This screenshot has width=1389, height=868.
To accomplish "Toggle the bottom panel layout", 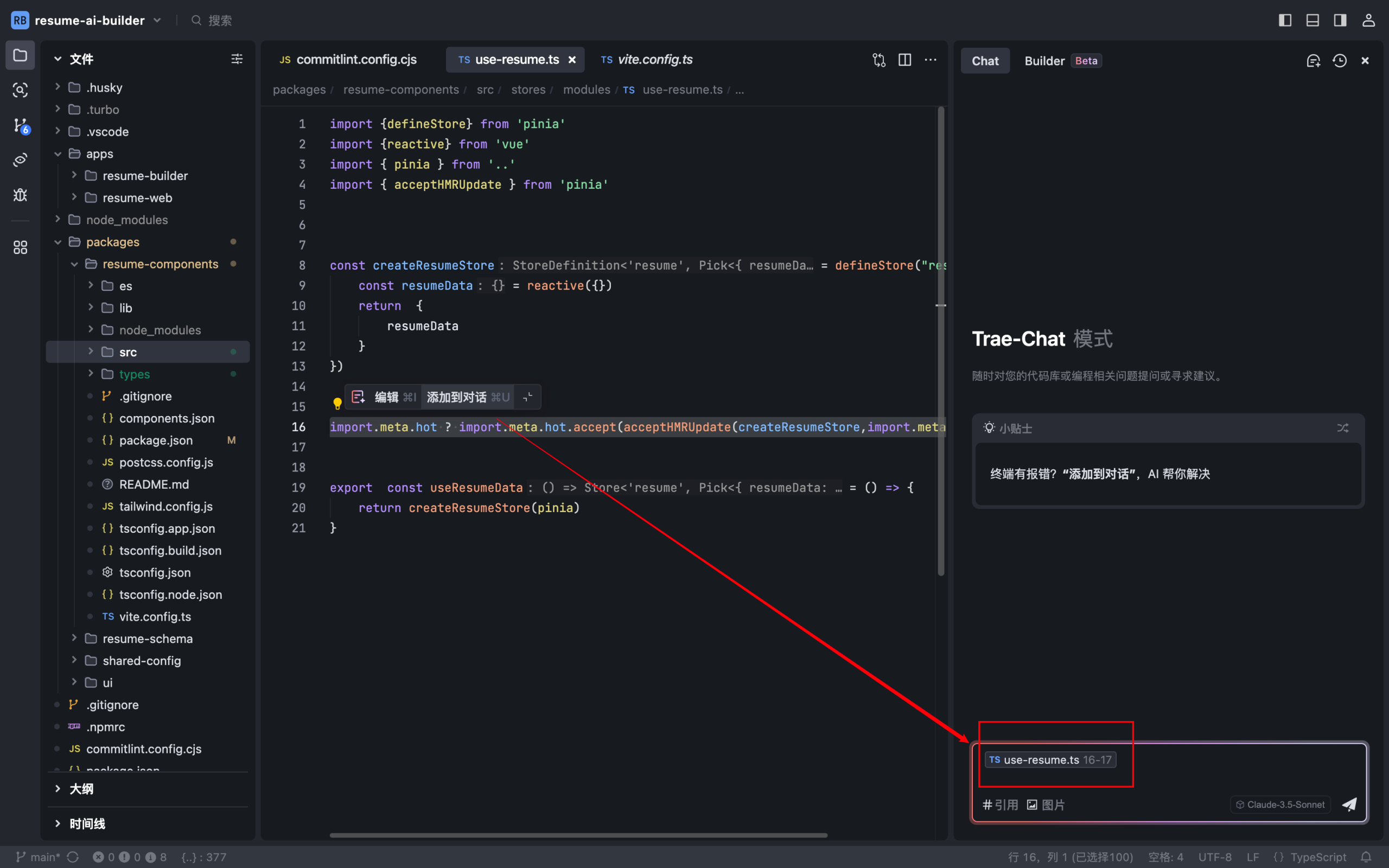I will [x=1312, y=21].
